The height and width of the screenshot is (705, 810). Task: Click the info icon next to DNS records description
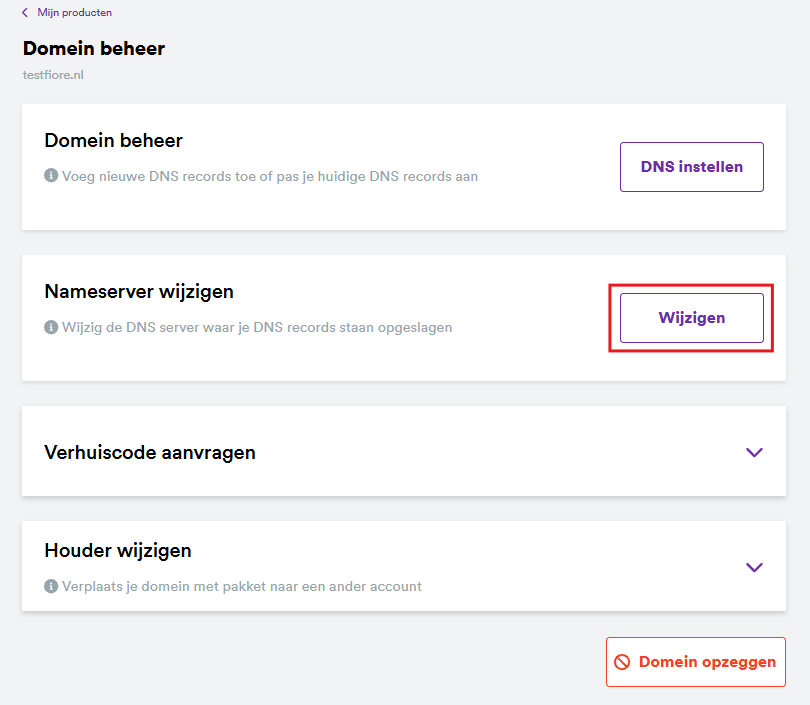[49, 176]
